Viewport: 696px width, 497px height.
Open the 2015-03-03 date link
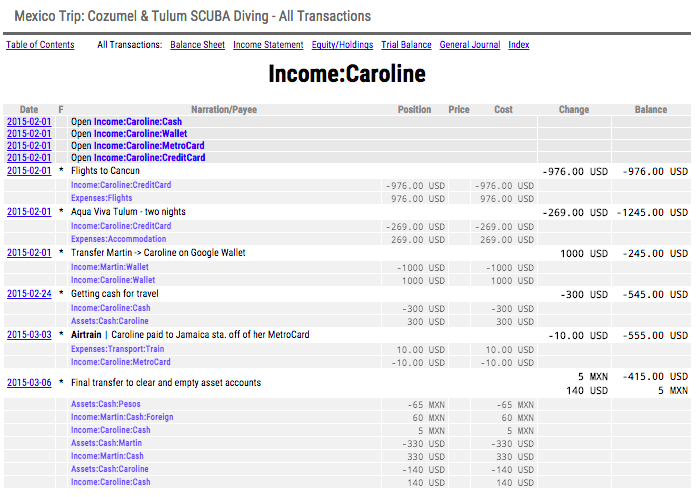(29, 335)
